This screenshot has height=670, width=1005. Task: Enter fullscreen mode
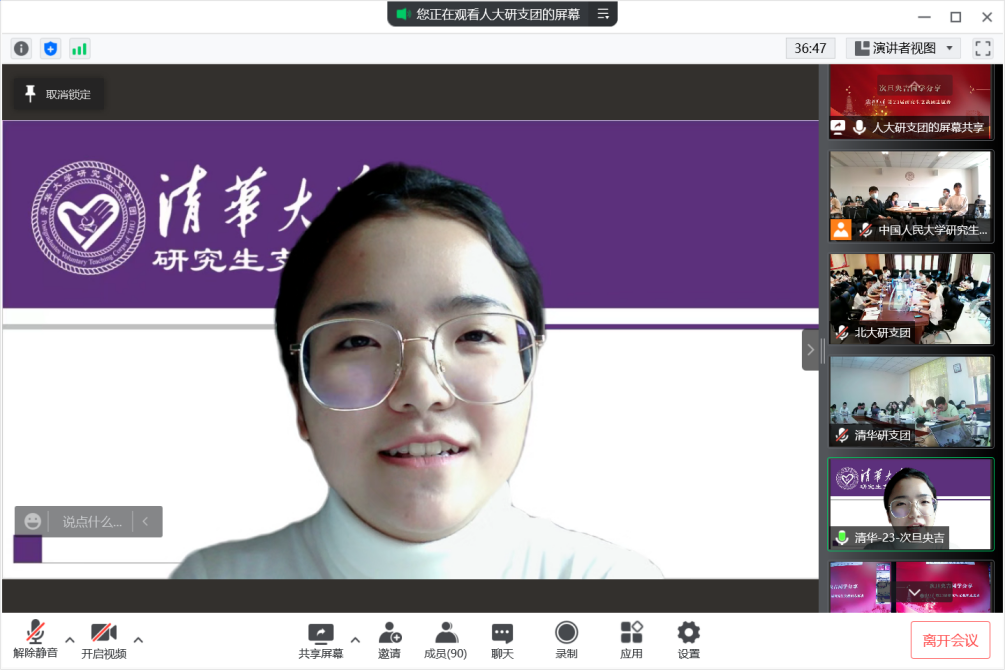click(982, 47)
